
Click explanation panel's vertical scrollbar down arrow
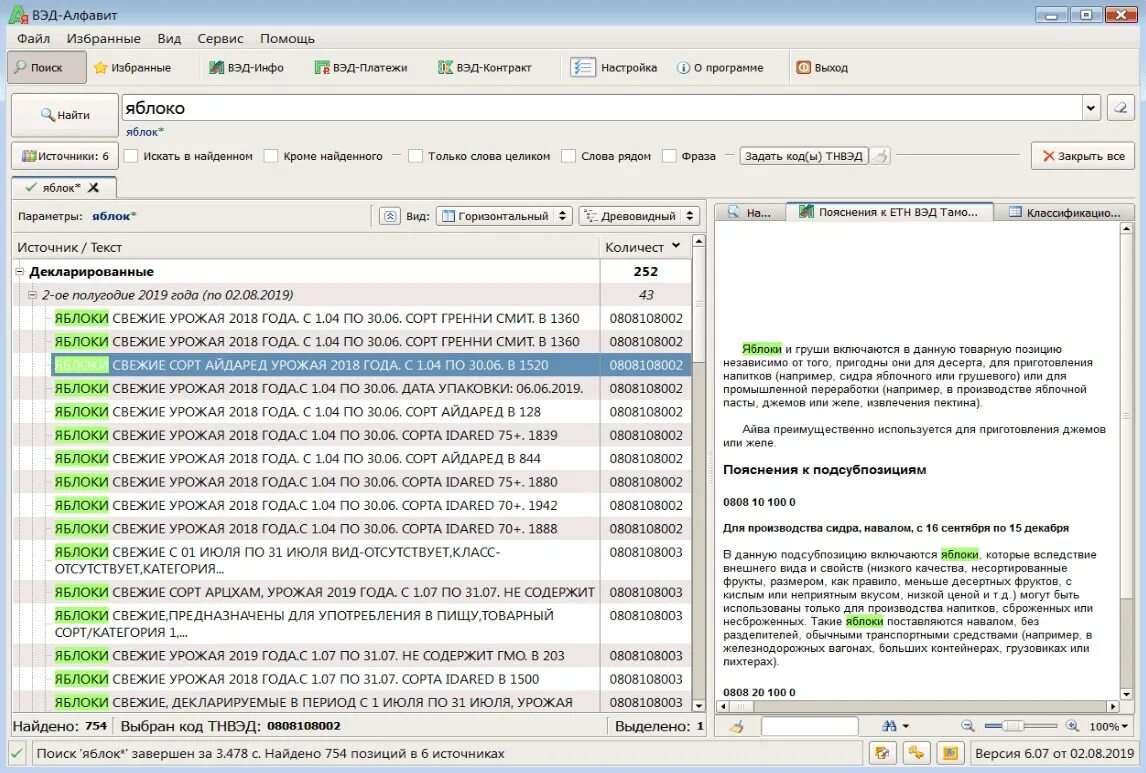(x=1126, y=693)
